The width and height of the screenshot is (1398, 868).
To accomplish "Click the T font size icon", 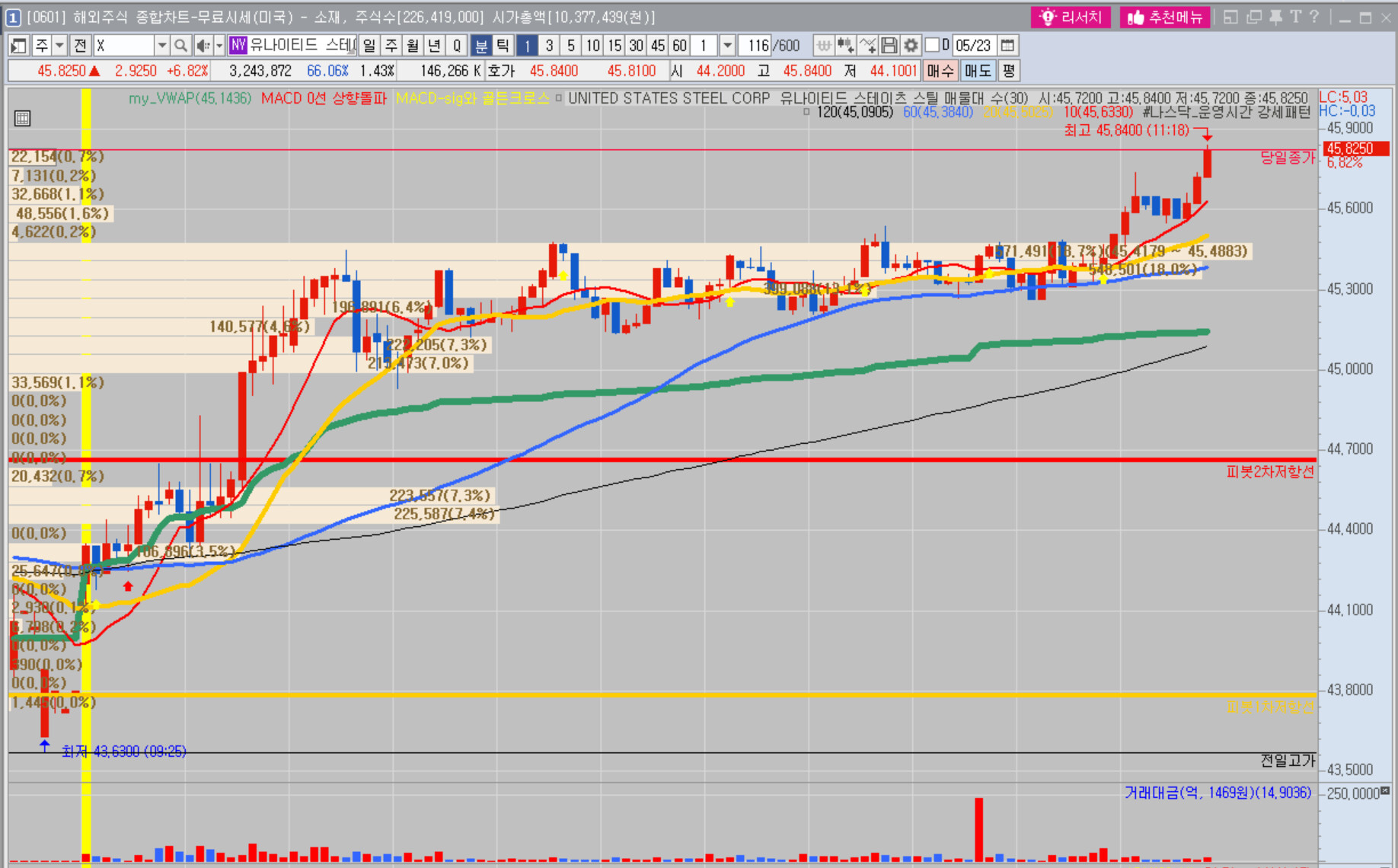I will [1295, 18].
